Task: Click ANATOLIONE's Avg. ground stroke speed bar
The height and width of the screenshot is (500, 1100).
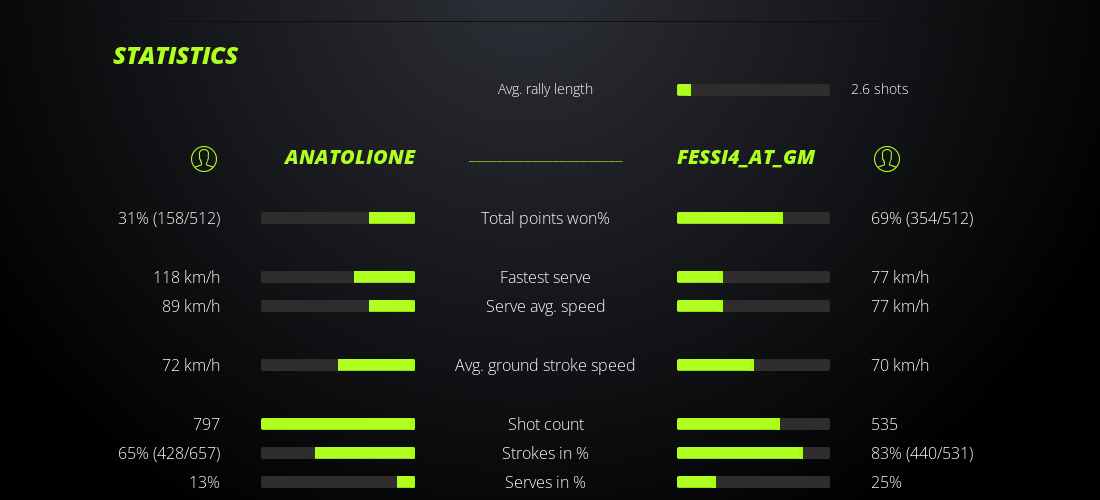Action: [x=338, y=365]
